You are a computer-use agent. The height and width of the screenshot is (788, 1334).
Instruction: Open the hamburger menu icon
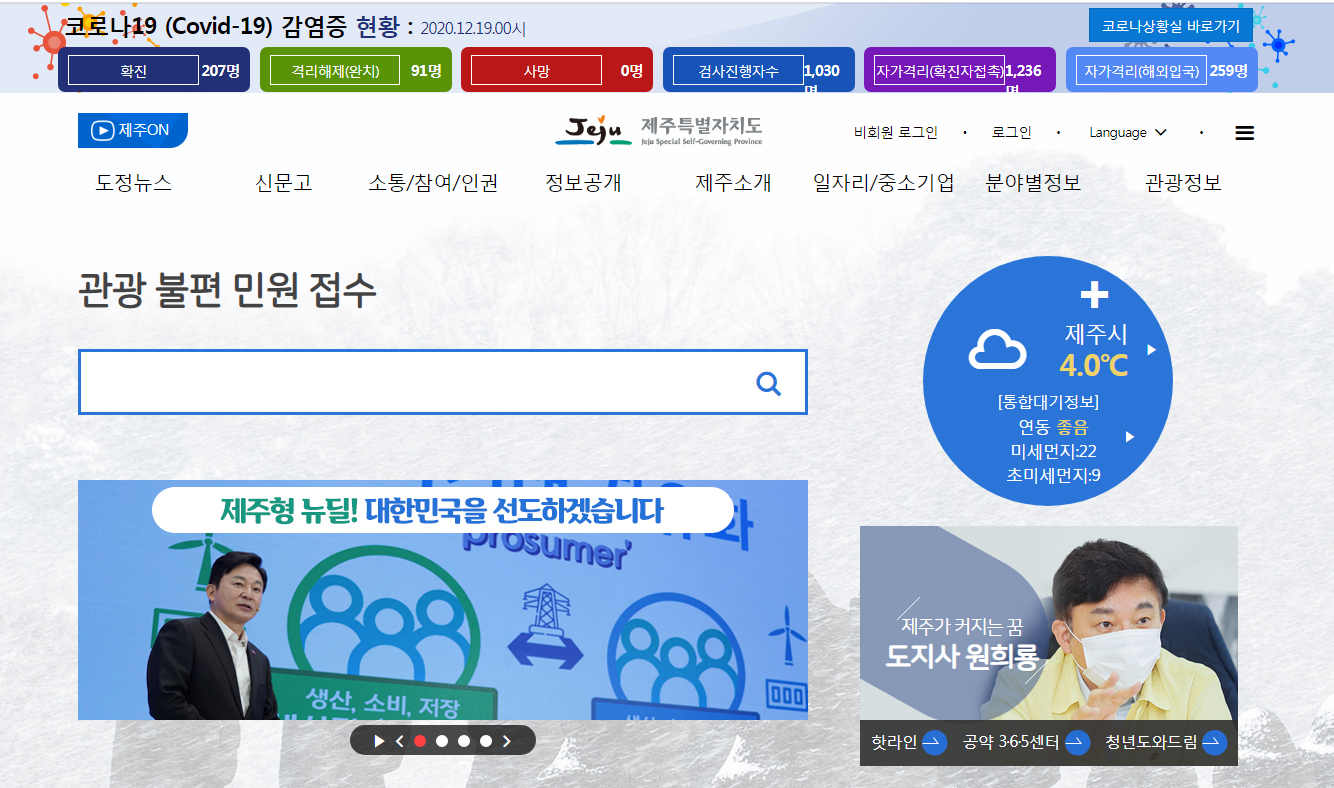(x=1244, y=133)
